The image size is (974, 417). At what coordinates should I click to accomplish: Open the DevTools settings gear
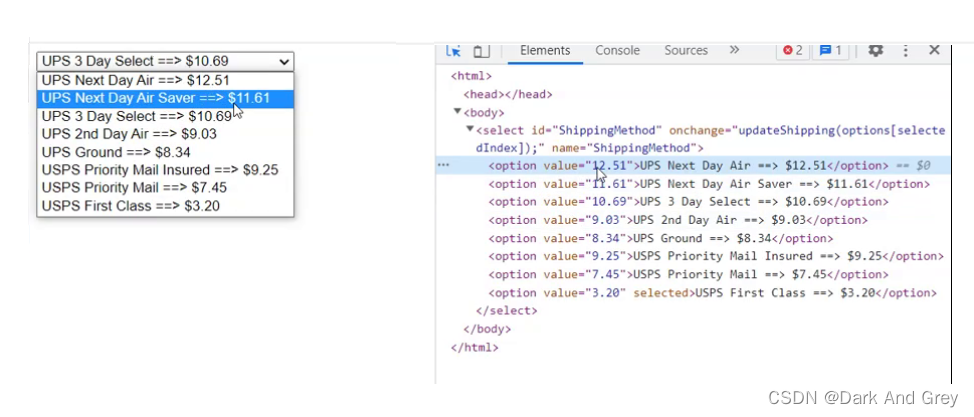coord(876,50)
